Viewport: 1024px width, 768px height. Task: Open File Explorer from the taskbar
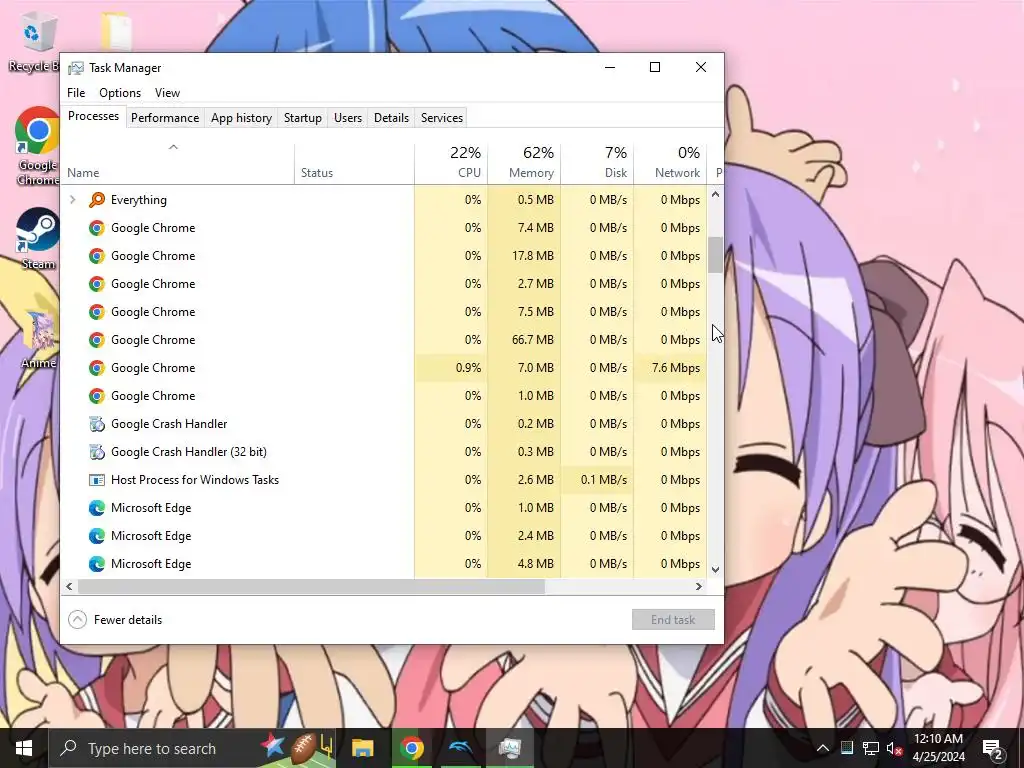click(x=362, y=748)
